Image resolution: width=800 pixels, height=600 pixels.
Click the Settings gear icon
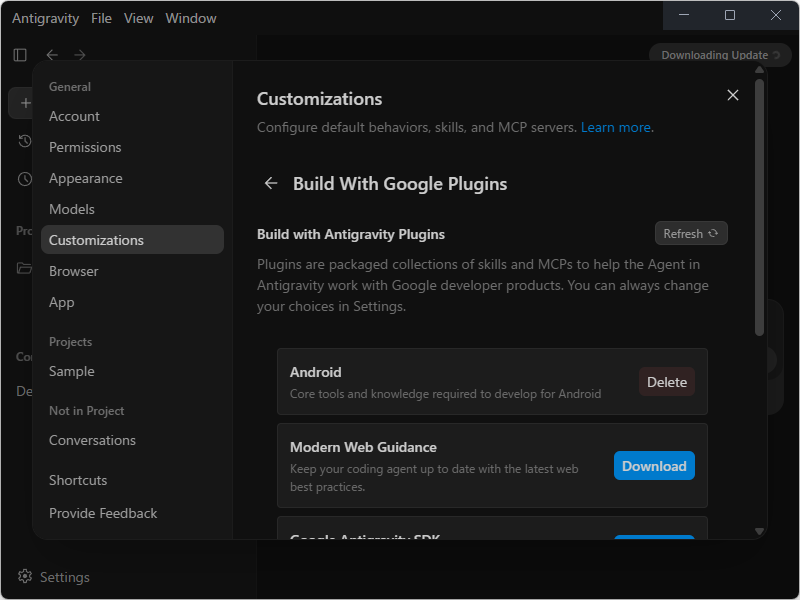24,577
